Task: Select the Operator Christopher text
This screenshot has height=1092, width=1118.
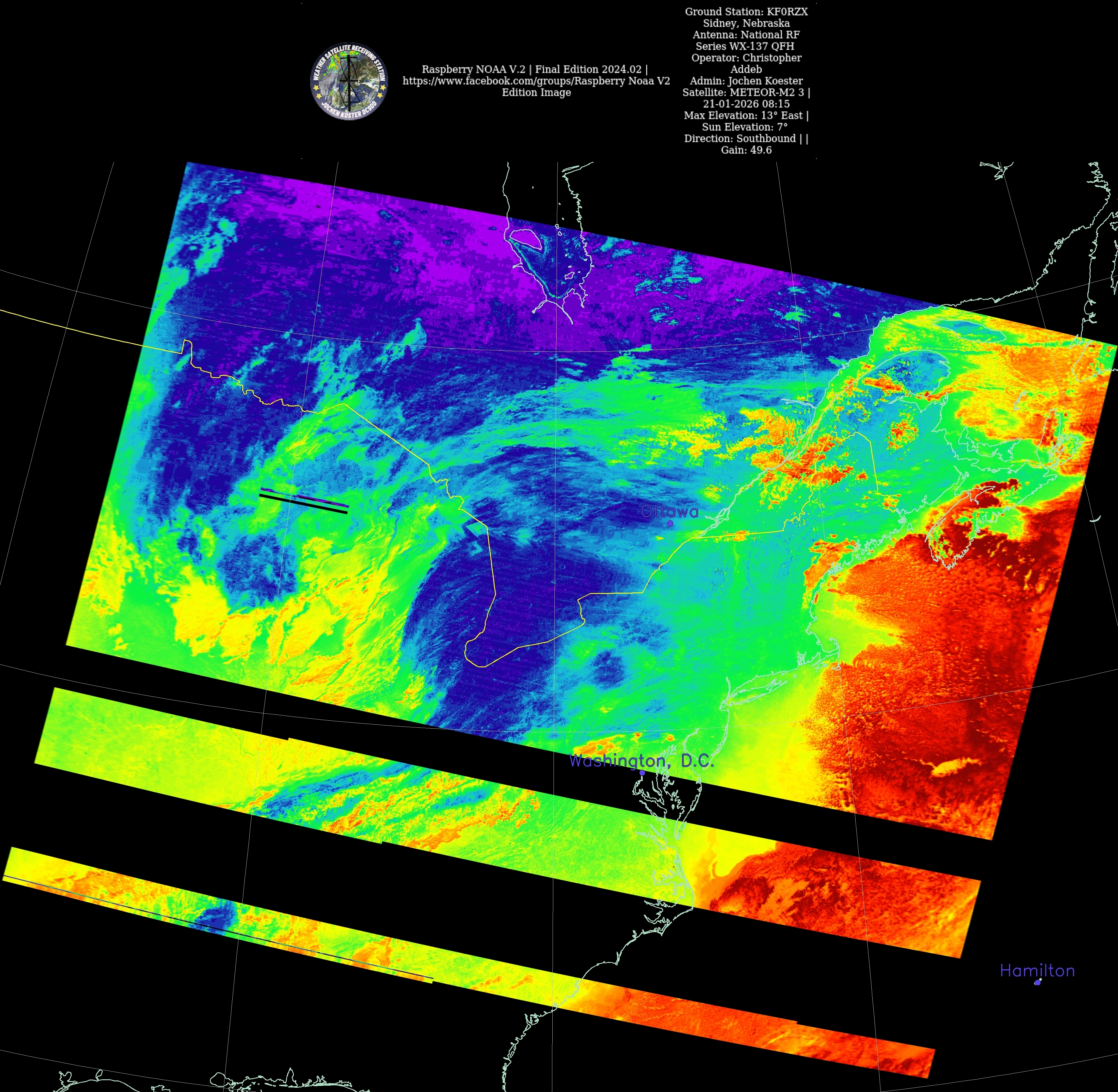Action: [x=746, y=58]
